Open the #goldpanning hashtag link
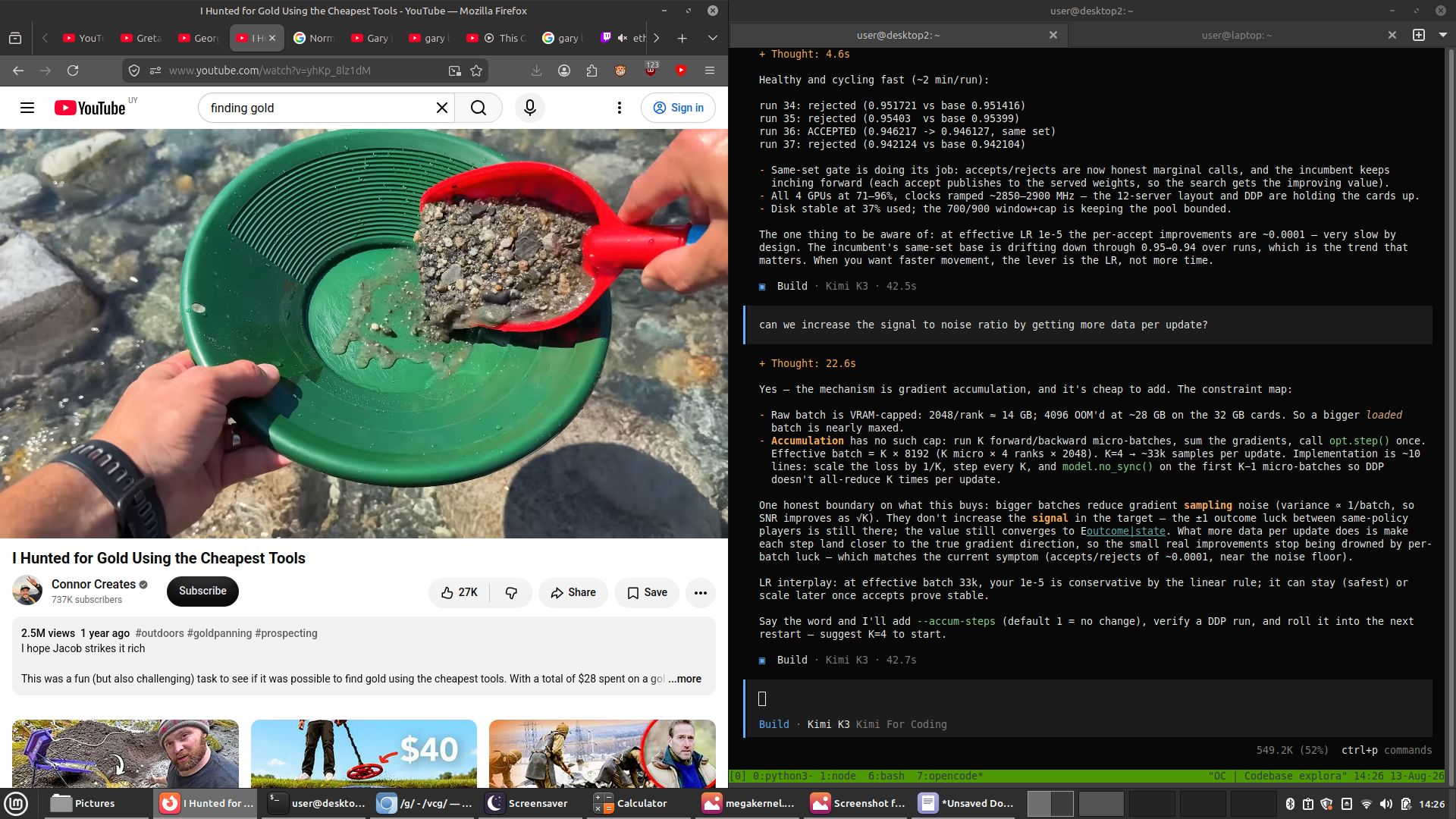The width and height of the screenshot is (1456, 819). click(219, 633)
